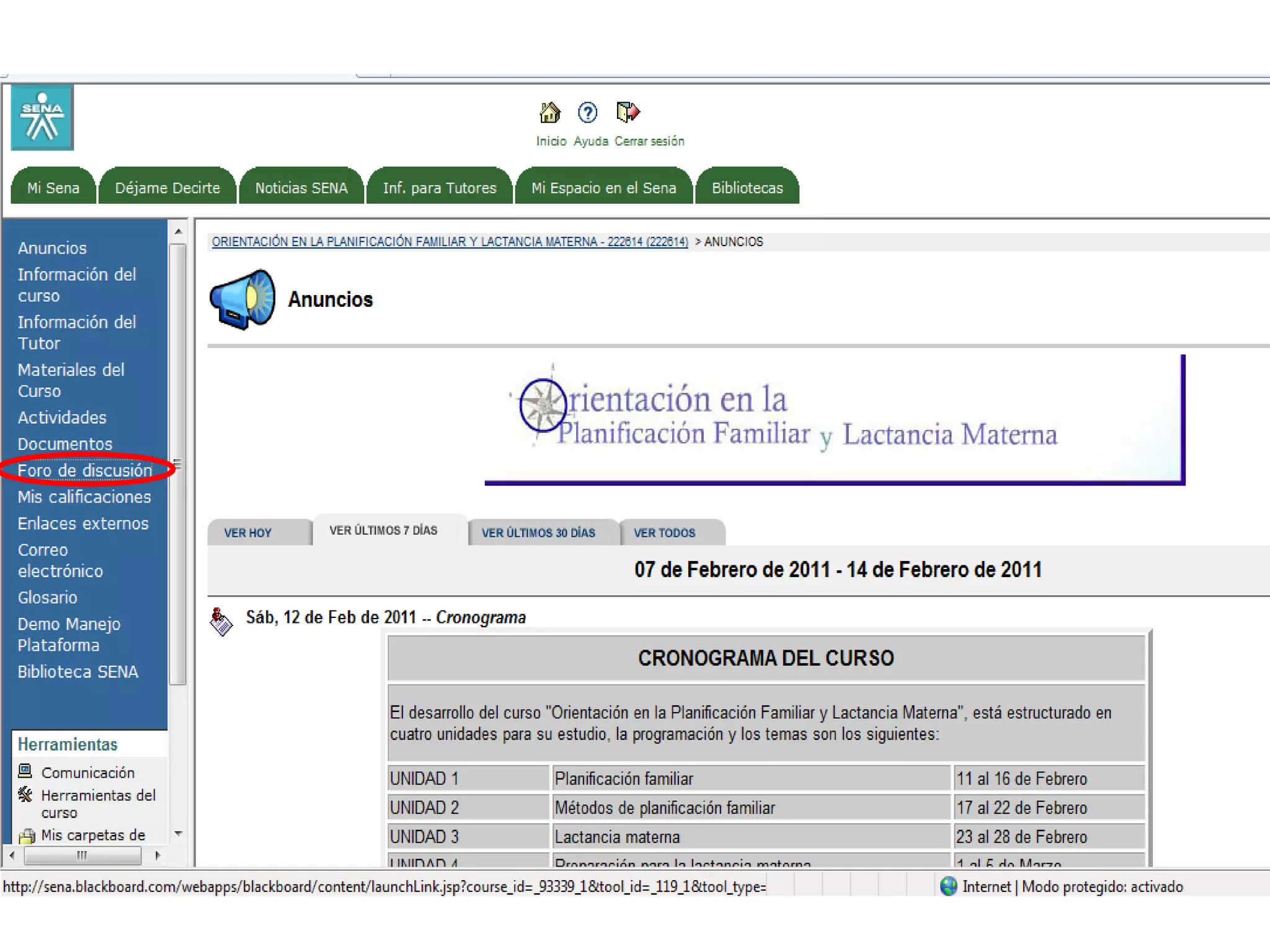1270x952 pixels.
Task: Switch to Ver últimos 30 días tab
Action: pyautogui.click(x=538, y=533)
